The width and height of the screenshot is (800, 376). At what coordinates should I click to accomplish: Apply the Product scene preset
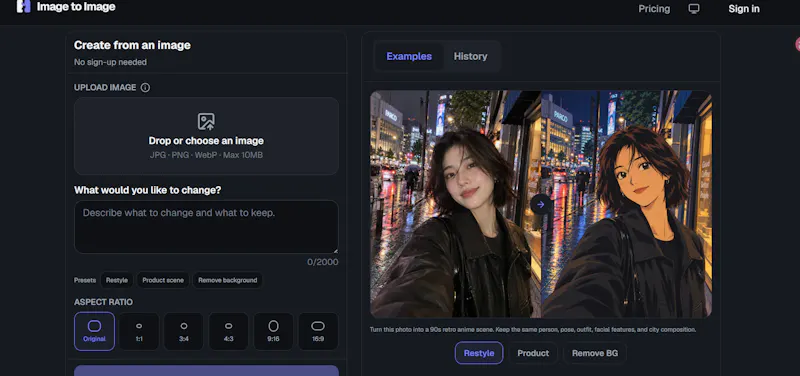[x=163, y=280]
